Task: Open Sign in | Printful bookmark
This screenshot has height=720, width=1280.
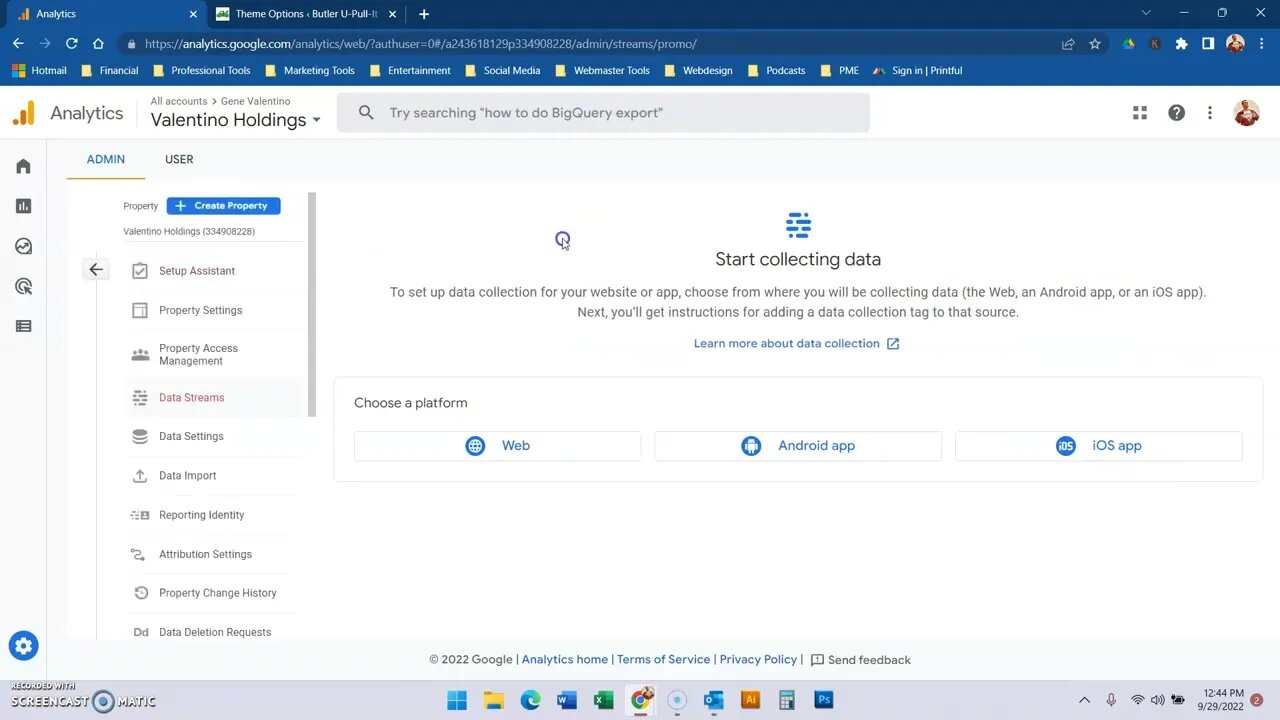Action: coord(917,71)
